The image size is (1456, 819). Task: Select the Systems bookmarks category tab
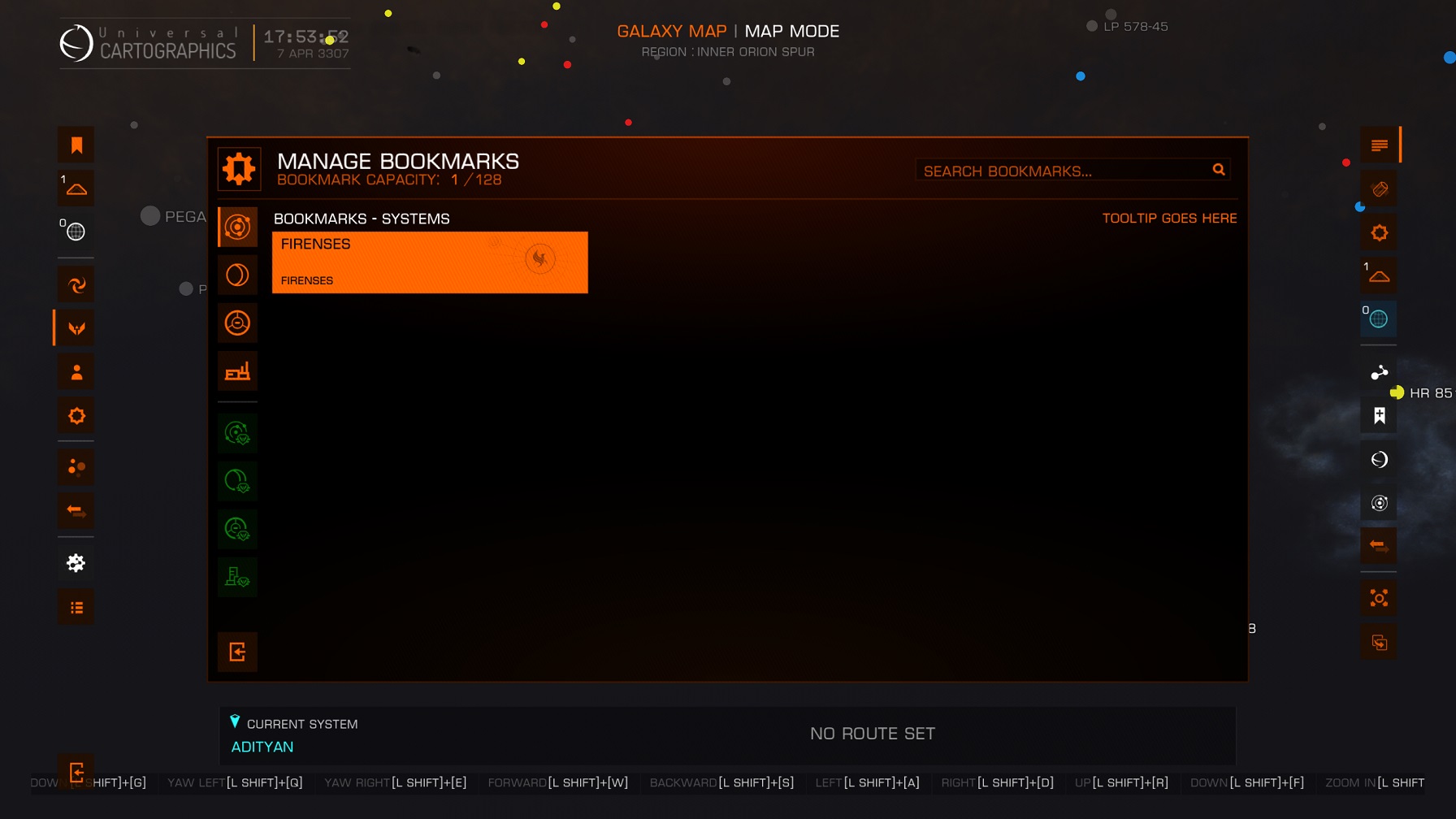[237, 227]
